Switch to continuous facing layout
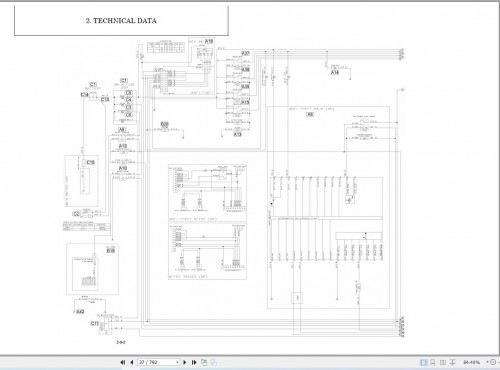Image resolution: width=500 pixels, height=370 pixels. 452,362
